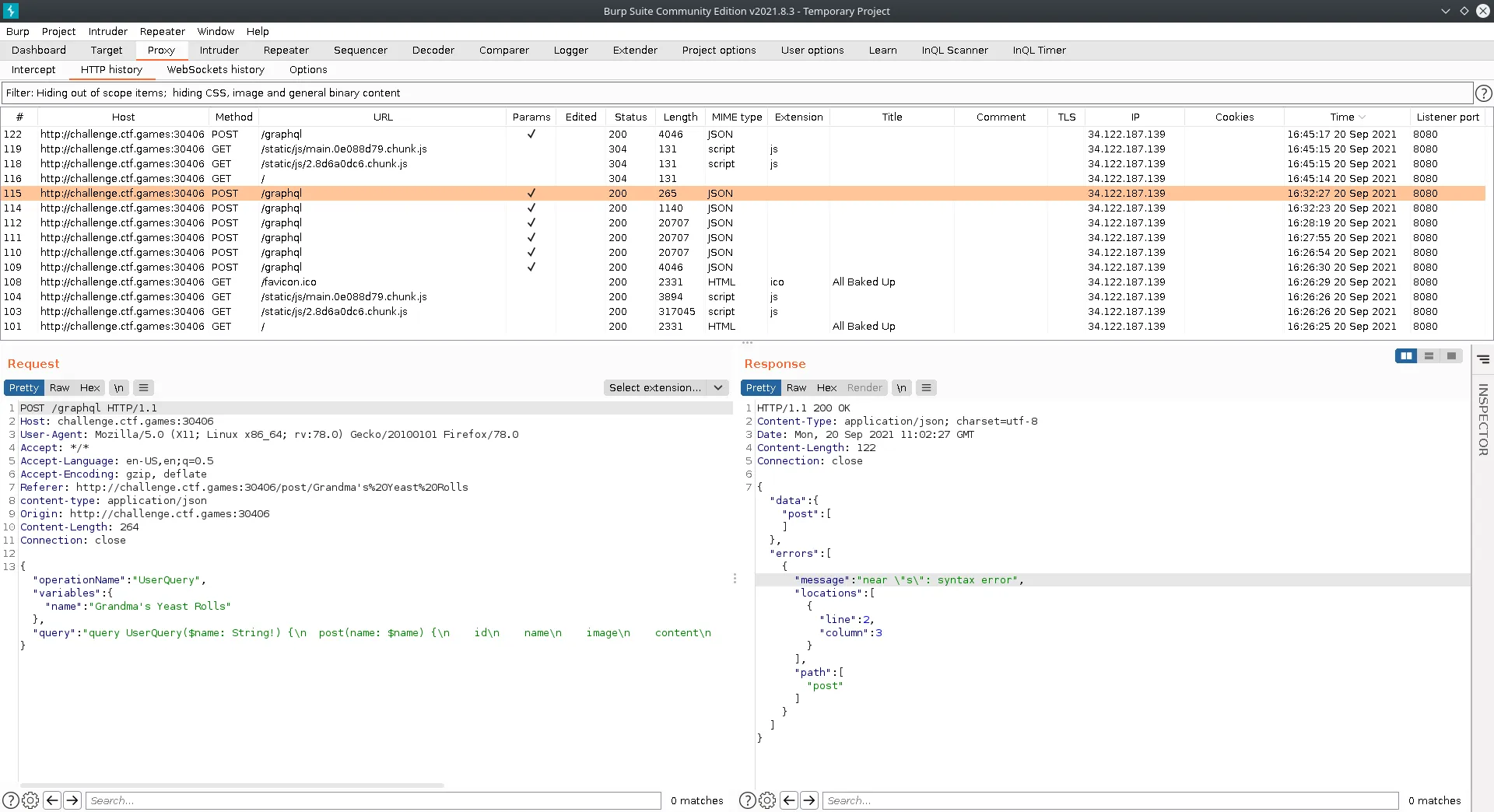Go to previous Request search match
The height and width of the screenshot is (812, 1494).
52,800
